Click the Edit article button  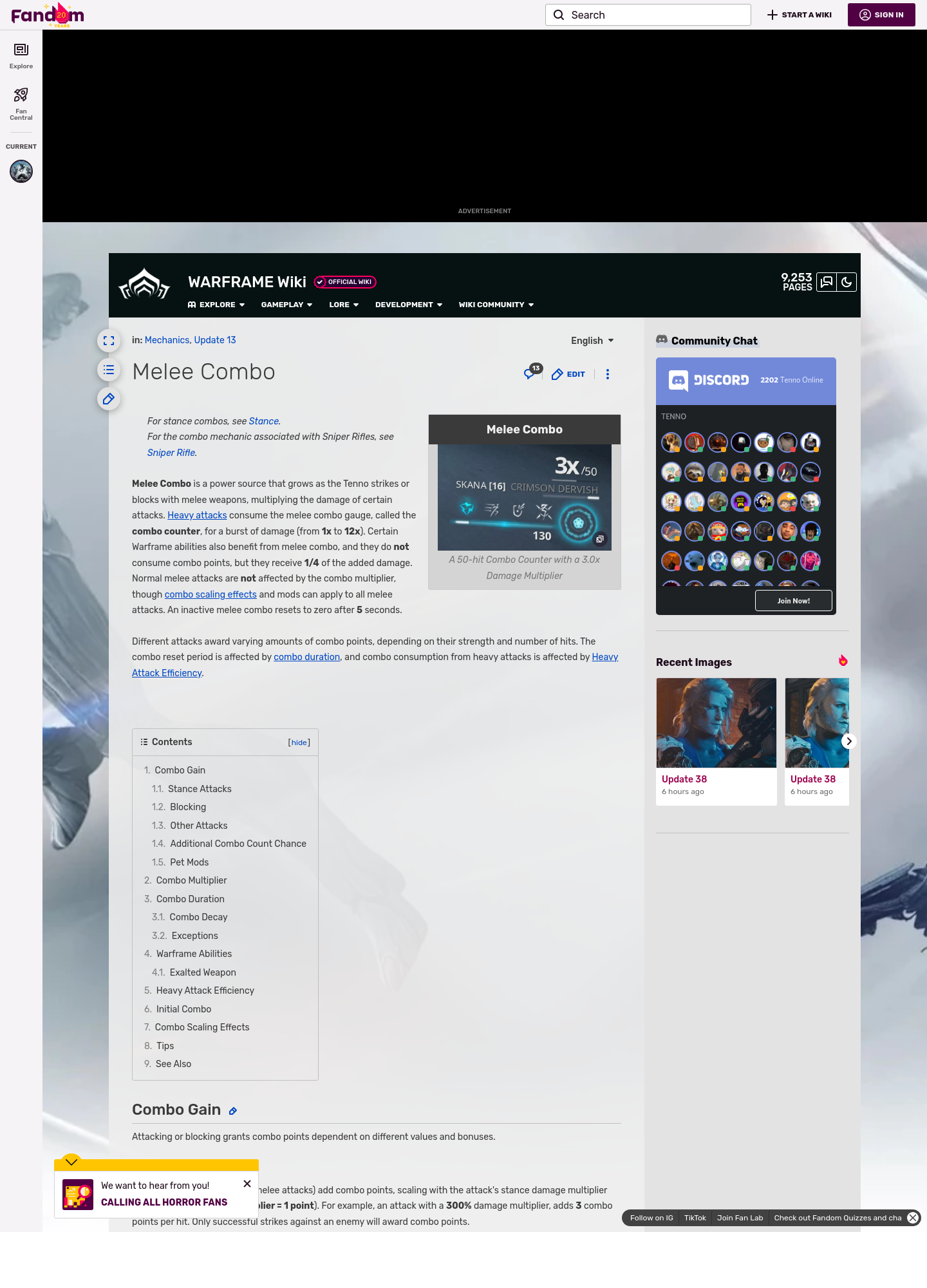coord(568,374)
